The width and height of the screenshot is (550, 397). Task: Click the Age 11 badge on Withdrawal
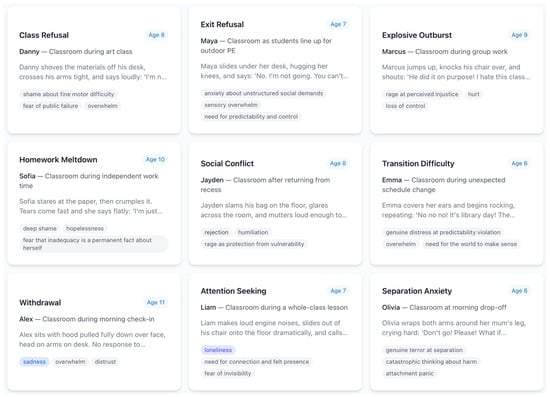coord(156,302)
